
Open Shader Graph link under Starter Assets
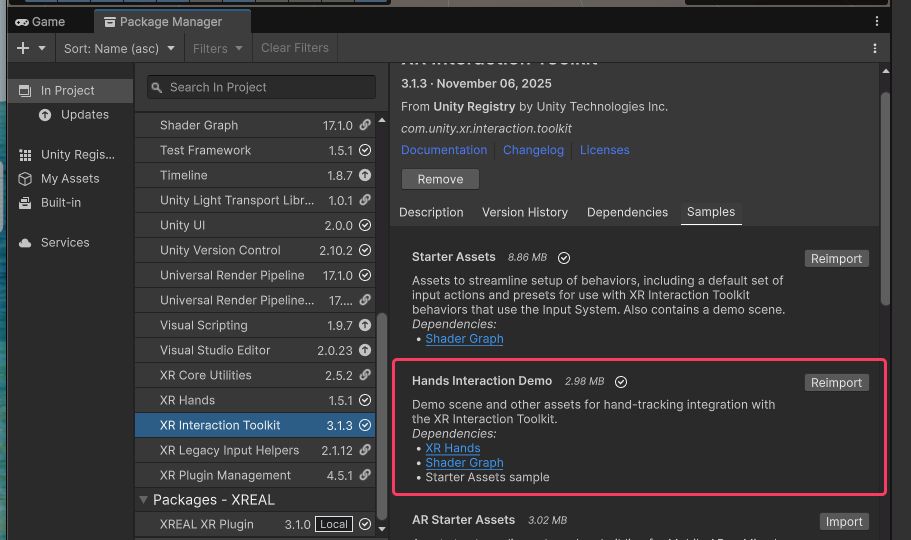pyautogui.click(x=464, y=339)
